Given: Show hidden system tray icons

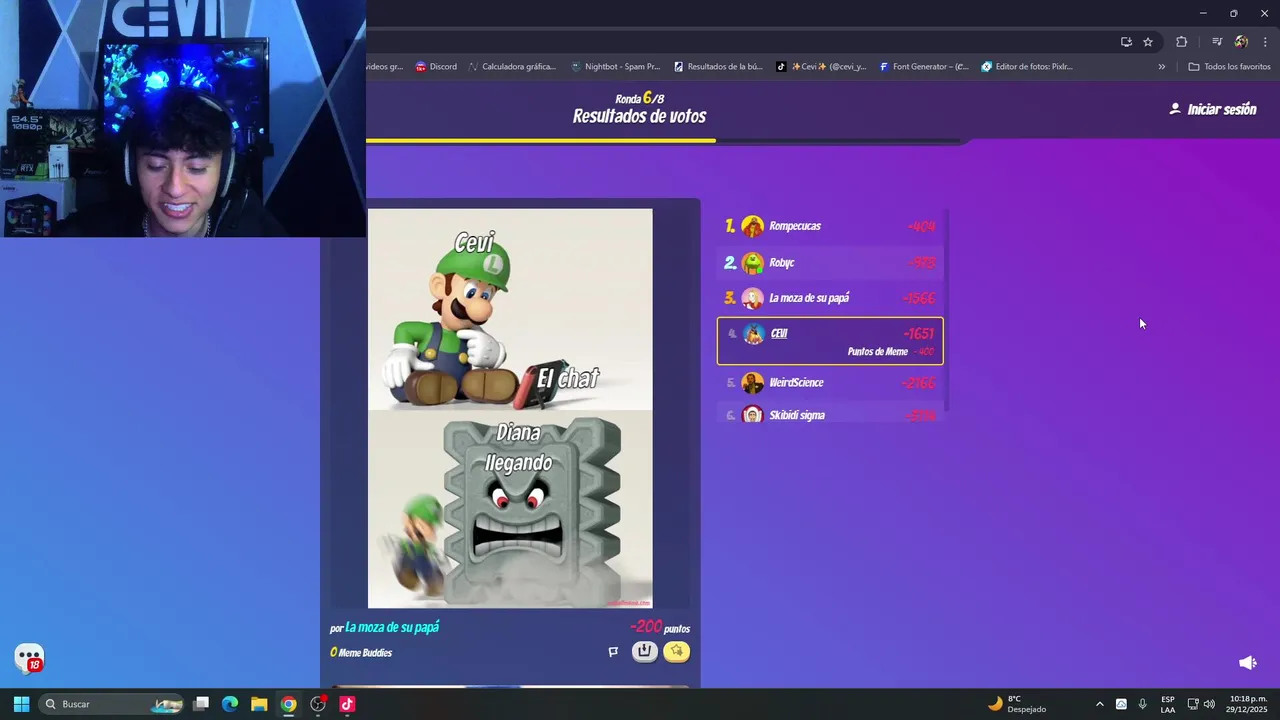Looking at the screenshot, I should [1099, 704].
